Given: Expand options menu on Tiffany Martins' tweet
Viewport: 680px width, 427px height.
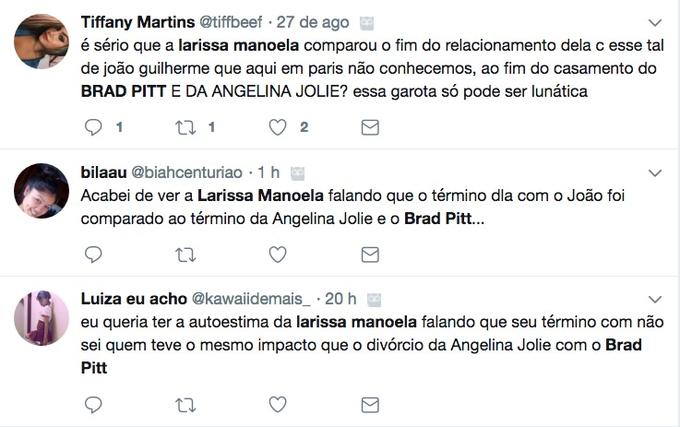Looking at the screenshot, I should coord(655,22).
